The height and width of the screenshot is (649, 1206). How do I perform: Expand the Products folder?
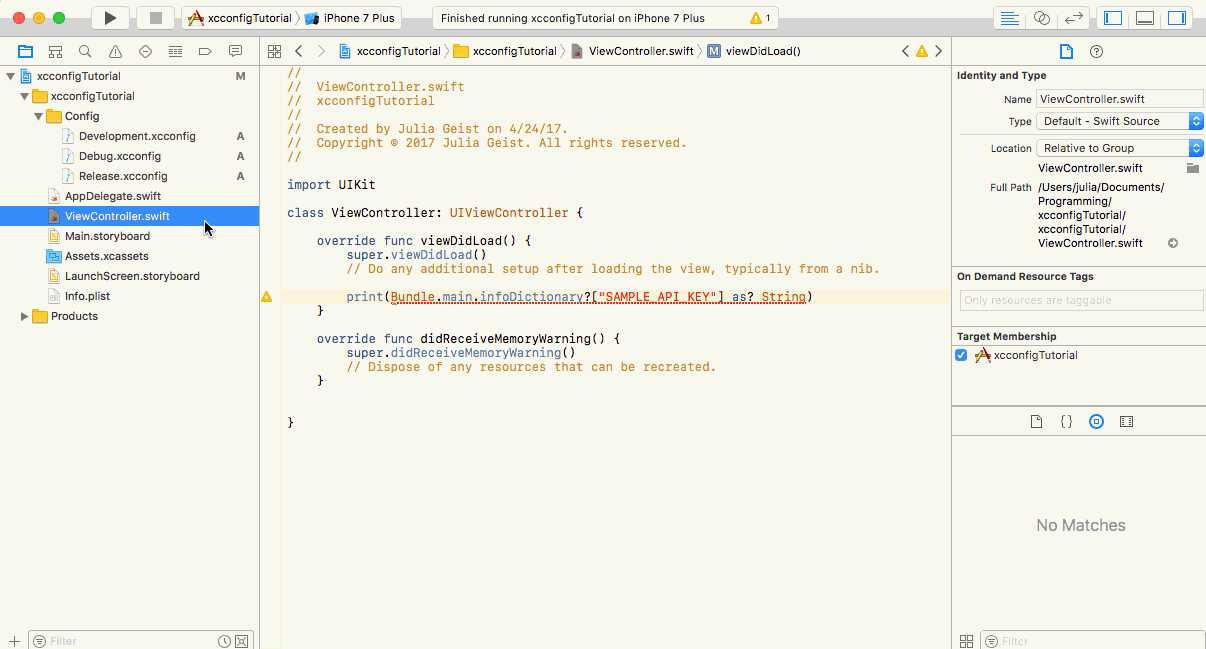click(25, 316)
